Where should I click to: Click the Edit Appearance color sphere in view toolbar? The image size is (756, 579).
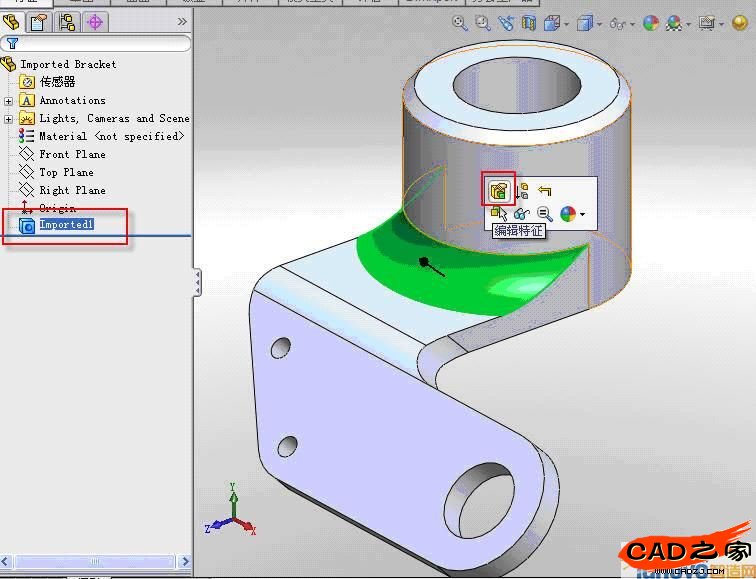click(651, 23)
